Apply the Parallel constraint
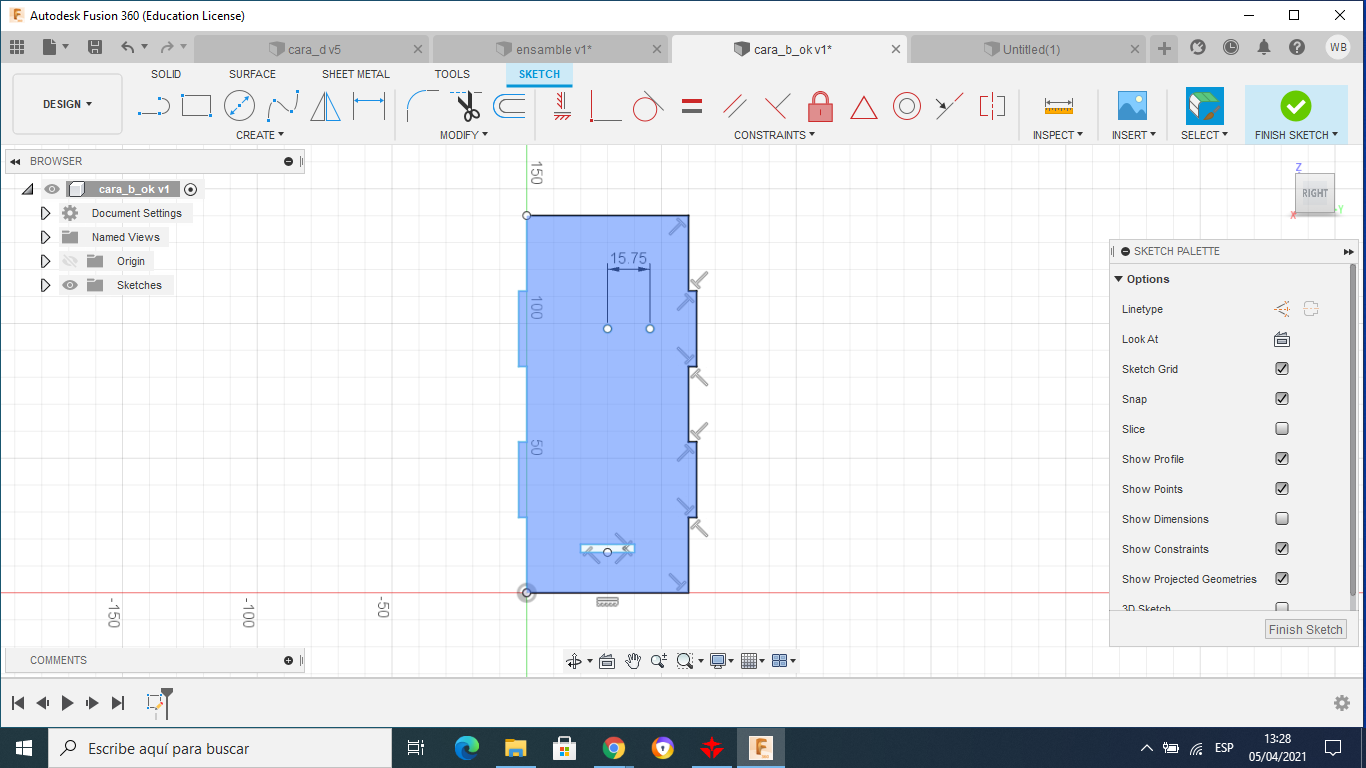This screenshot has width=1366, height=768. 734,105
